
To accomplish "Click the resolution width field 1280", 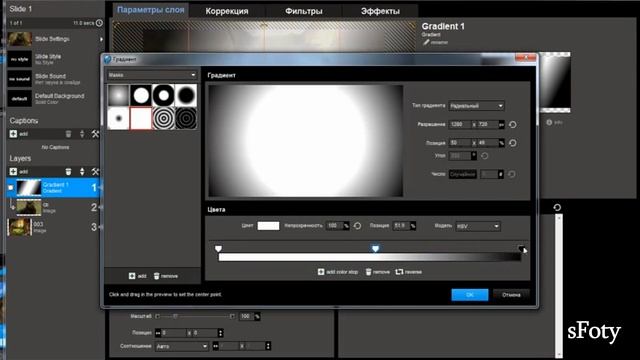I will tap(460, 124).
